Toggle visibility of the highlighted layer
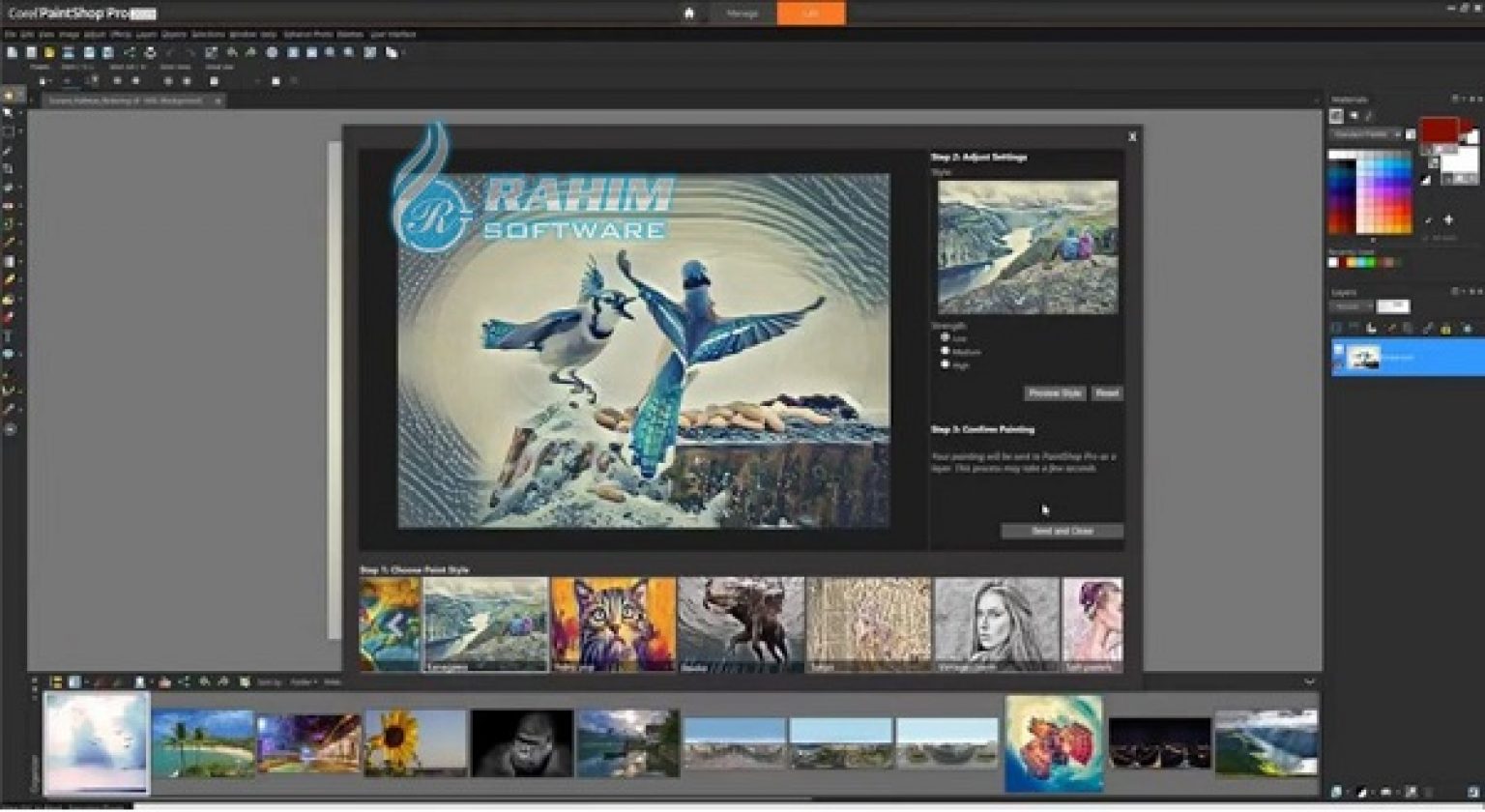This screenshot has width=1485, height=812. pos(1338,349)
